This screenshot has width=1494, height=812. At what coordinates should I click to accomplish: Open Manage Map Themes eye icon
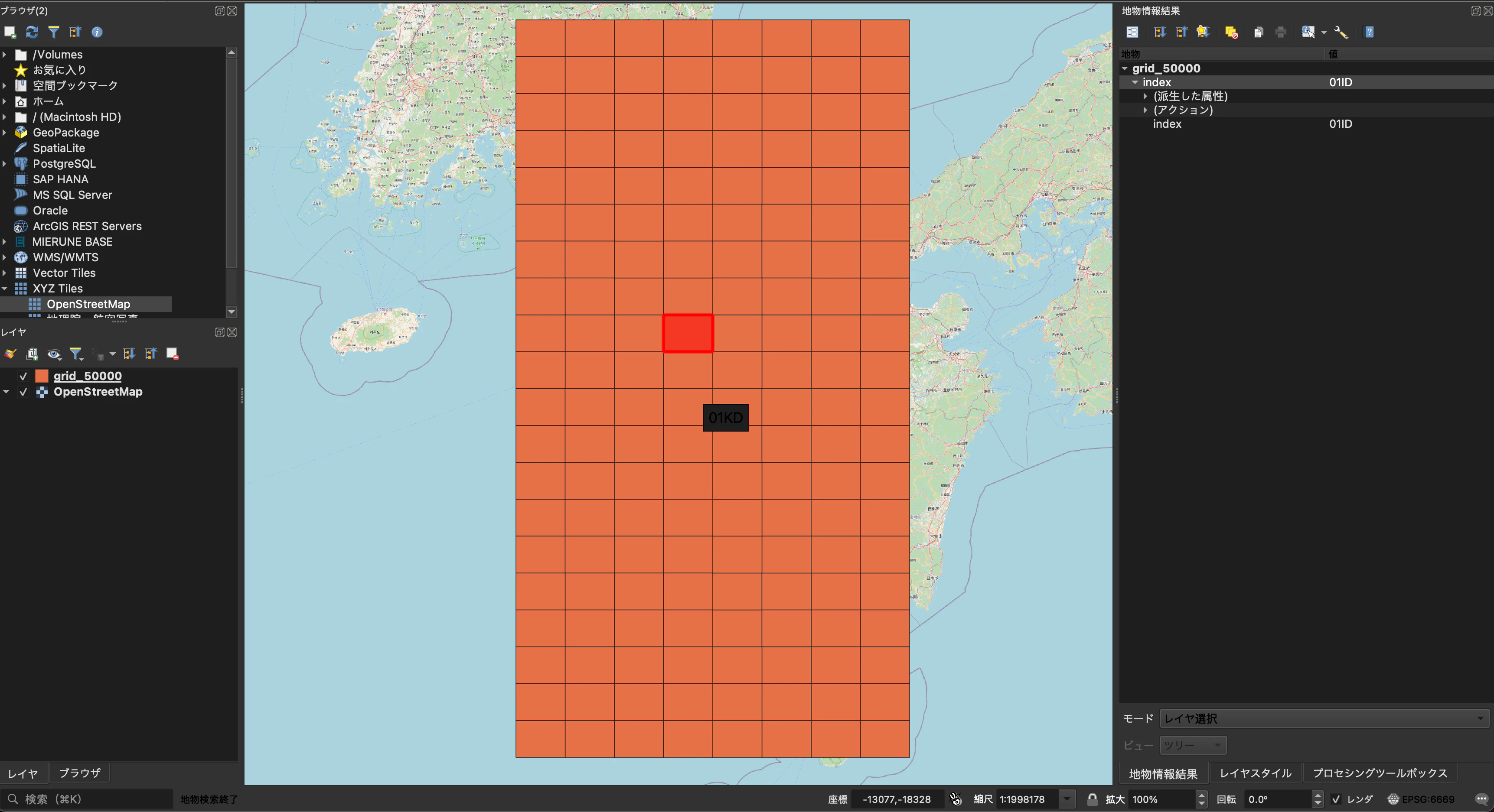[55, 354]
